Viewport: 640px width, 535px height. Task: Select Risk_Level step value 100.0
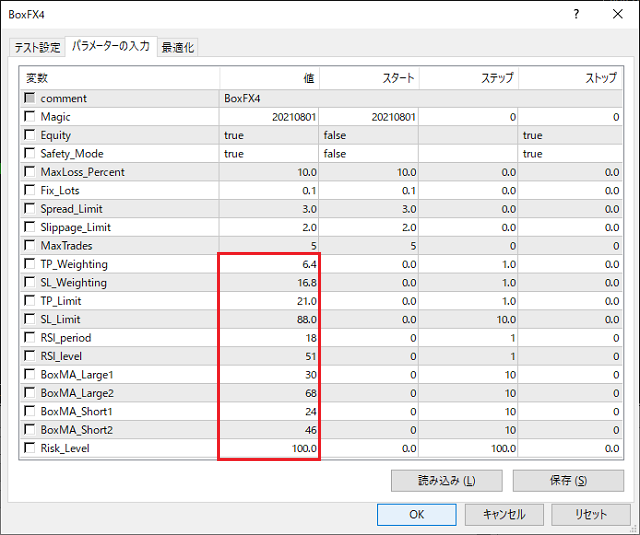point(468,448)
